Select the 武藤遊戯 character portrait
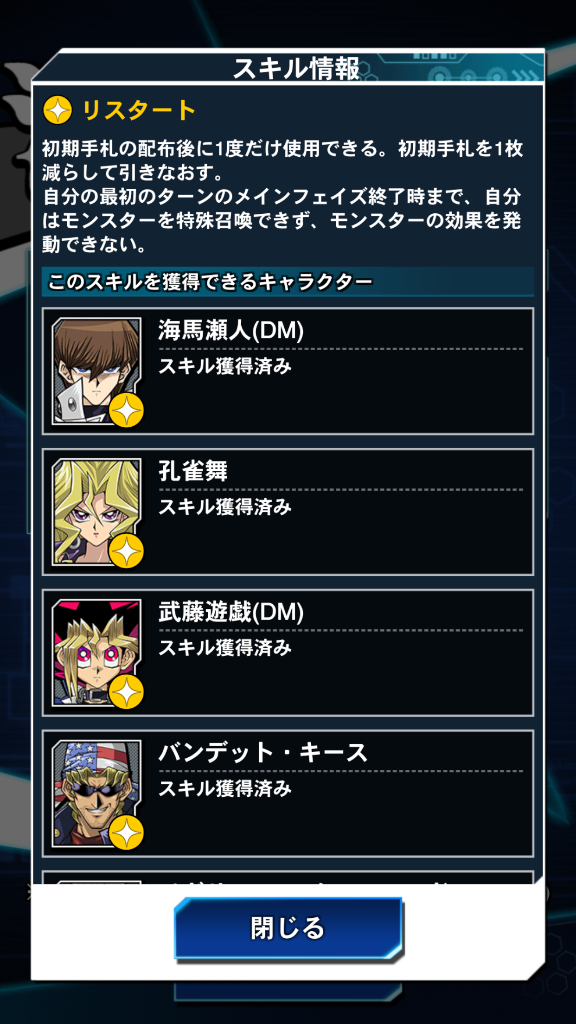 (x=97, y=653)
